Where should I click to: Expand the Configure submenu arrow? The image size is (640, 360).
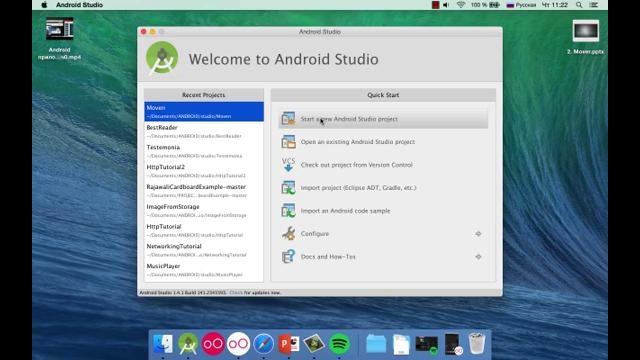478,234
